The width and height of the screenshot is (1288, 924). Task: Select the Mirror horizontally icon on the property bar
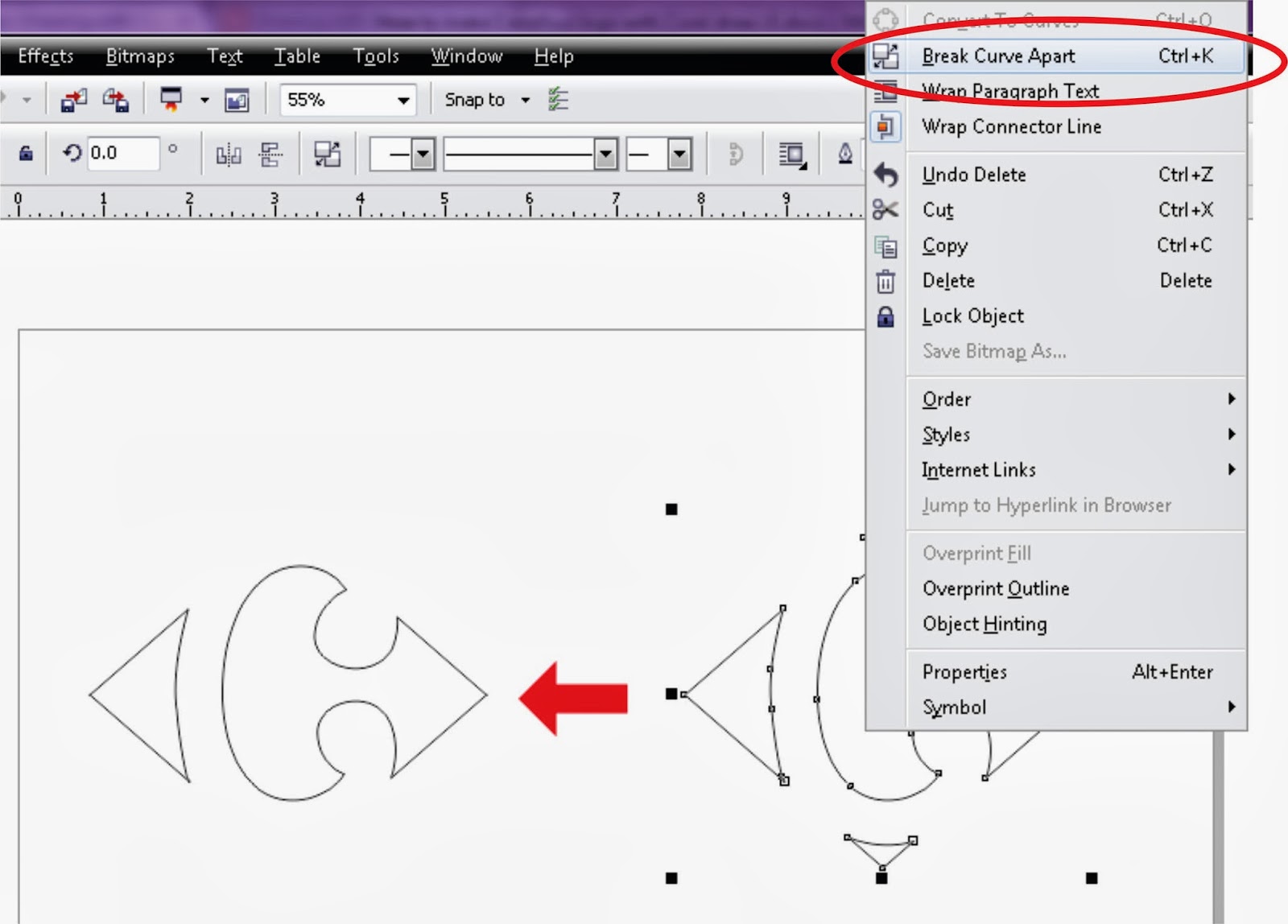click(x=228, y=155)
